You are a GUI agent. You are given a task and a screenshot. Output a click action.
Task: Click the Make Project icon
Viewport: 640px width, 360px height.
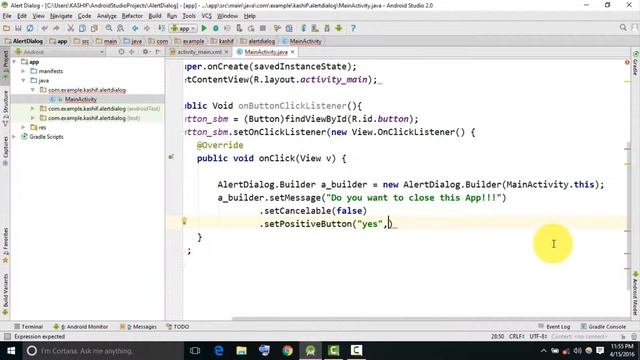coord(162,28)
